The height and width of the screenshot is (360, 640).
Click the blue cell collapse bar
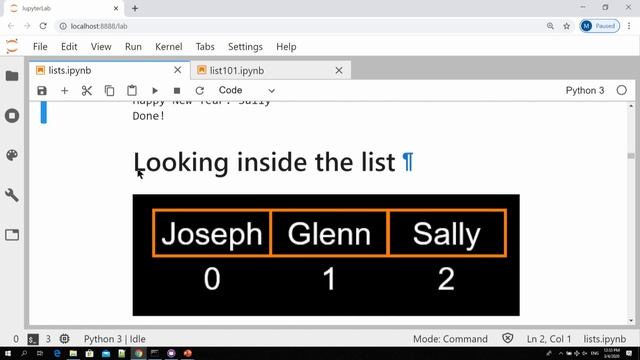pos(44,112)
